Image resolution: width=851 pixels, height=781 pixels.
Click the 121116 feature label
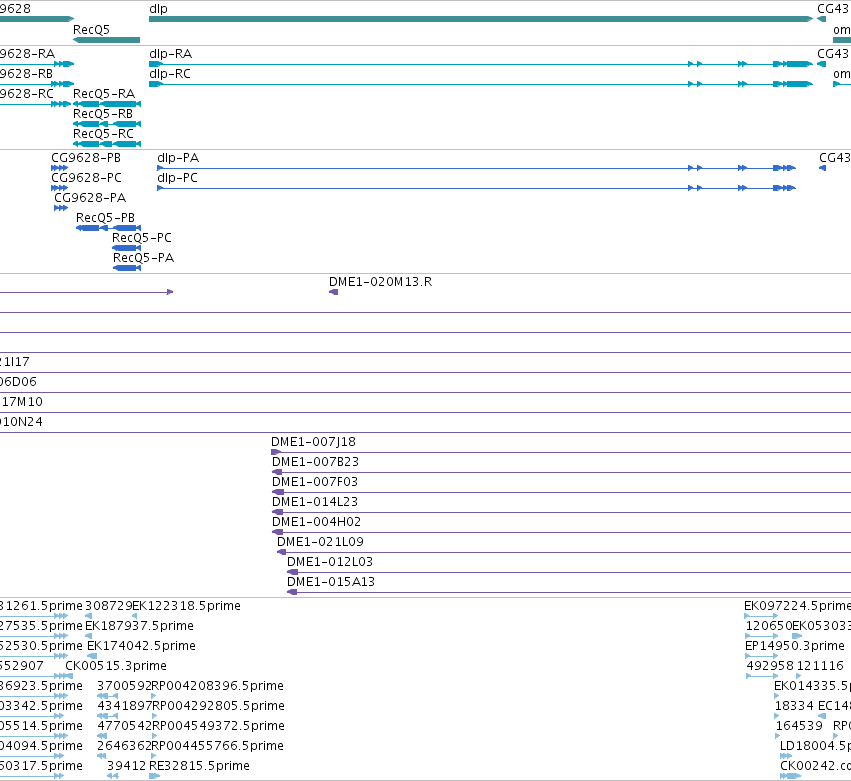[820, 666]
